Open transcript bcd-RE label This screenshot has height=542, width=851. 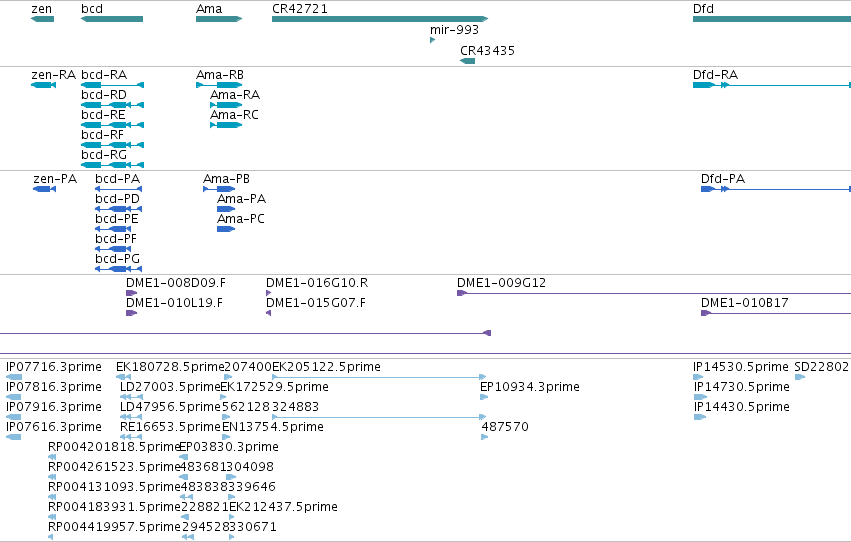[103, 115]
